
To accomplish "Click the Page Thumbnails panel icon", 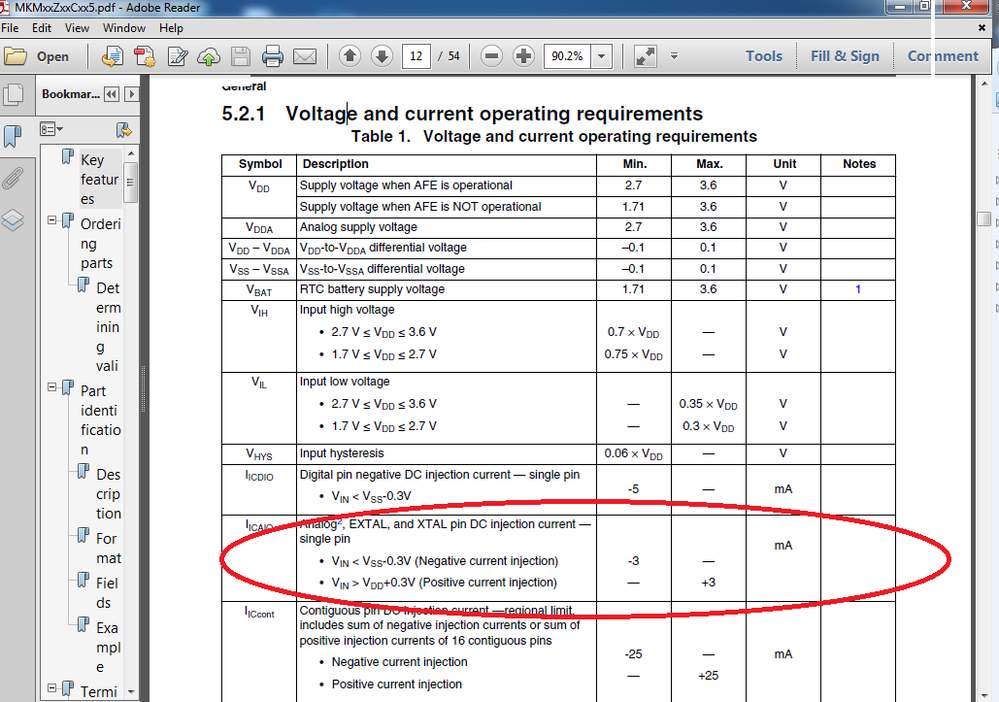I will (x=13, y=94).
